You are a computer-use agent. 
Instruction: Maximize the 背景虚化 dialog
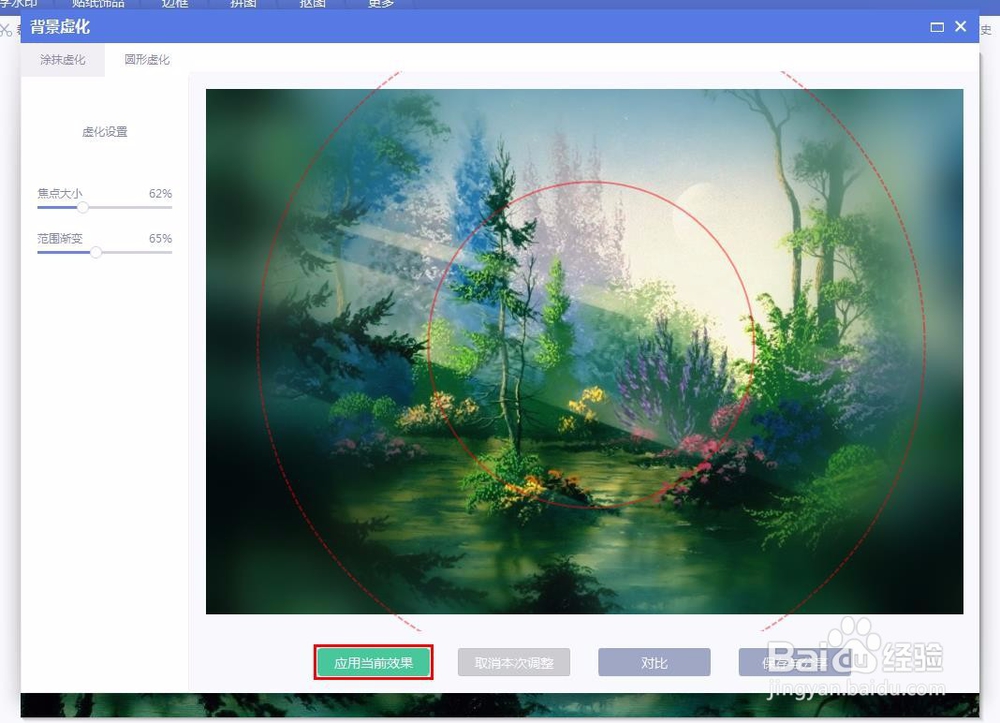click(937, 27)
